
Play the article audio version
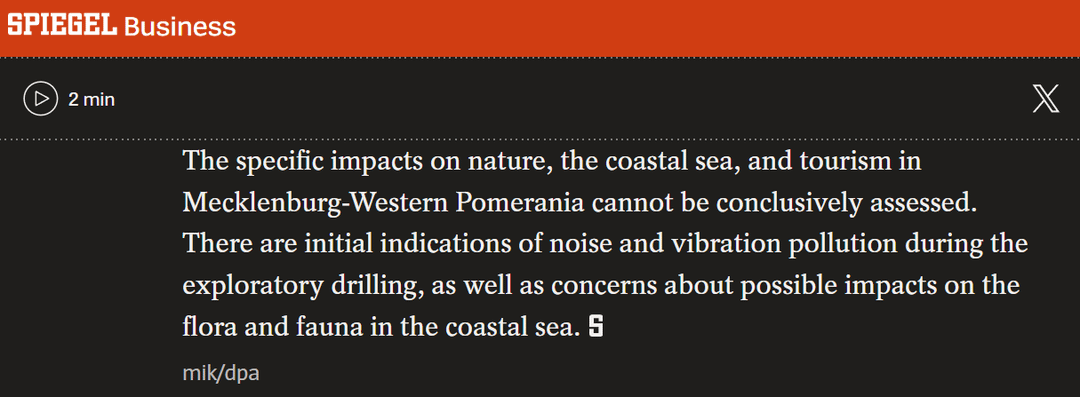pos(41,99)
